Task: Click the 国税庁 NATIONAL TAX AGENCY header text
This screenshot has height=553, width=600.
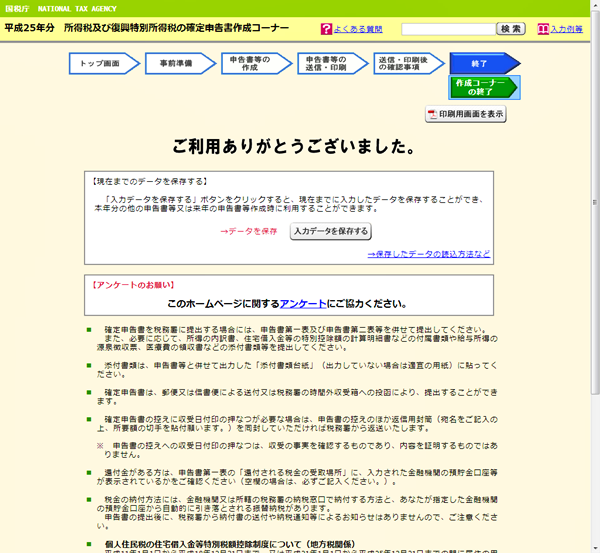Action: [x=60, y=8]
